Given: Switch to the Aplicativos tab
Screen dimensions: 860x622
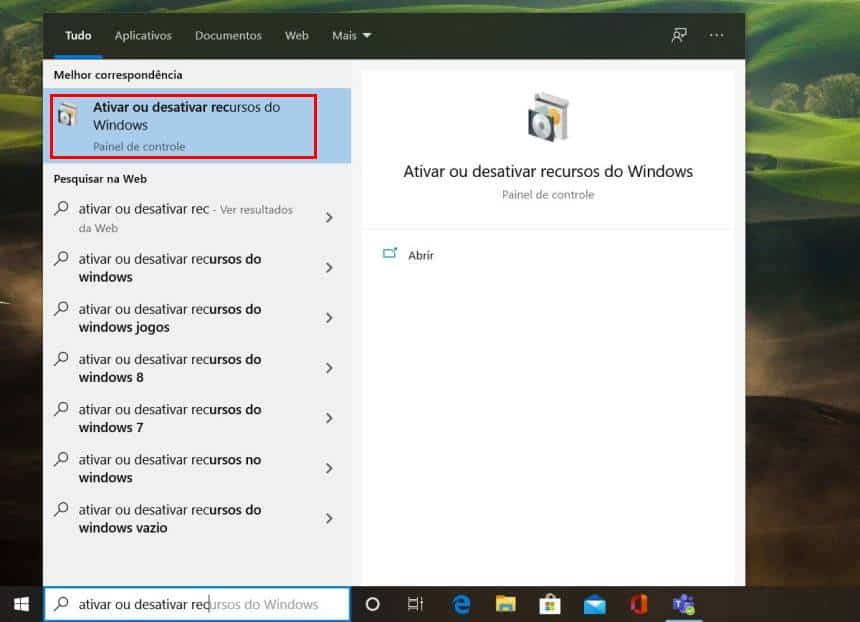Looking at the screenshot, I should (x=143, y=36).
